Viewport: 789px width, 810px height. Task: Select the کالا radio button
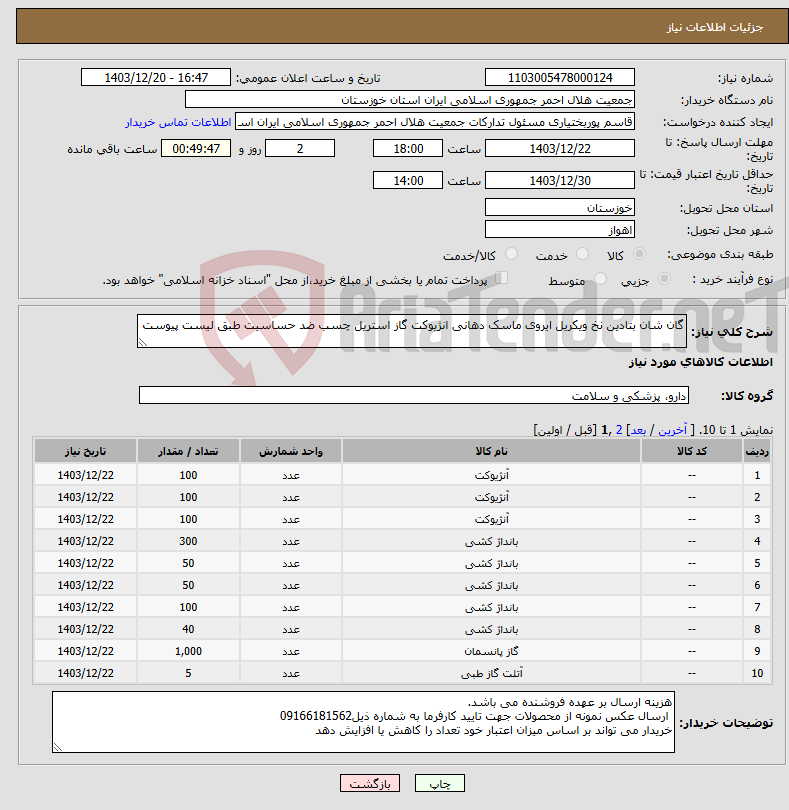coord(639,254)
